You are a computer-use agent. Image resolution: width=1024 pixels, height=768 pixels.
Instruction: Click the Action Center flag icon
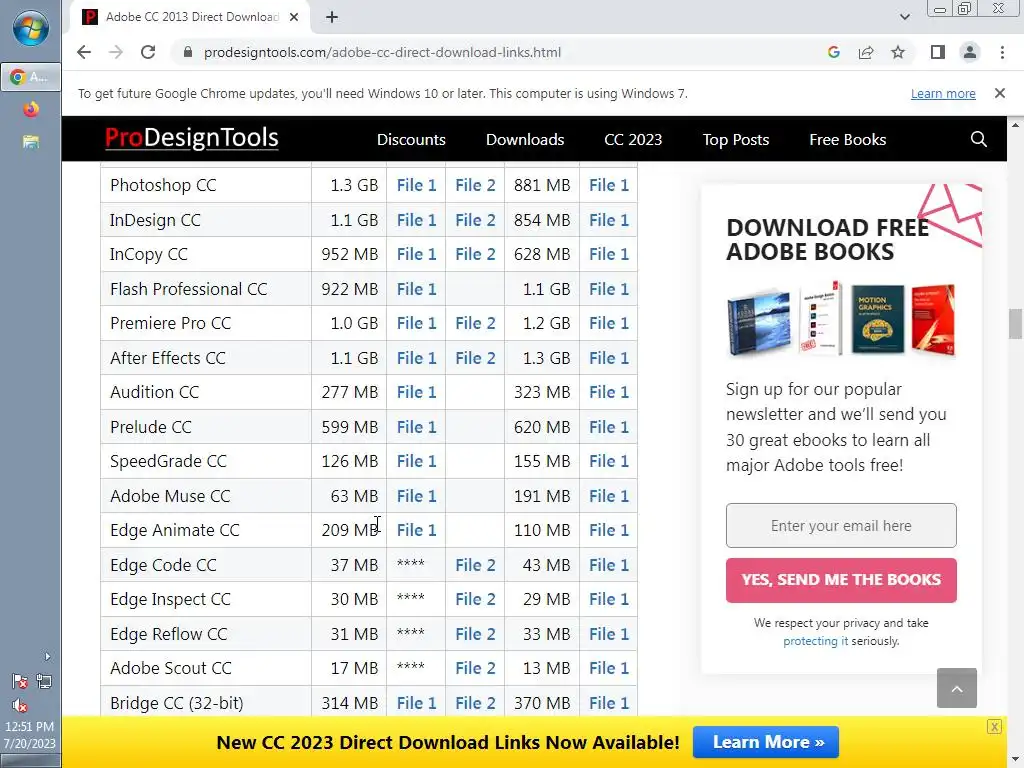point(20,682)
